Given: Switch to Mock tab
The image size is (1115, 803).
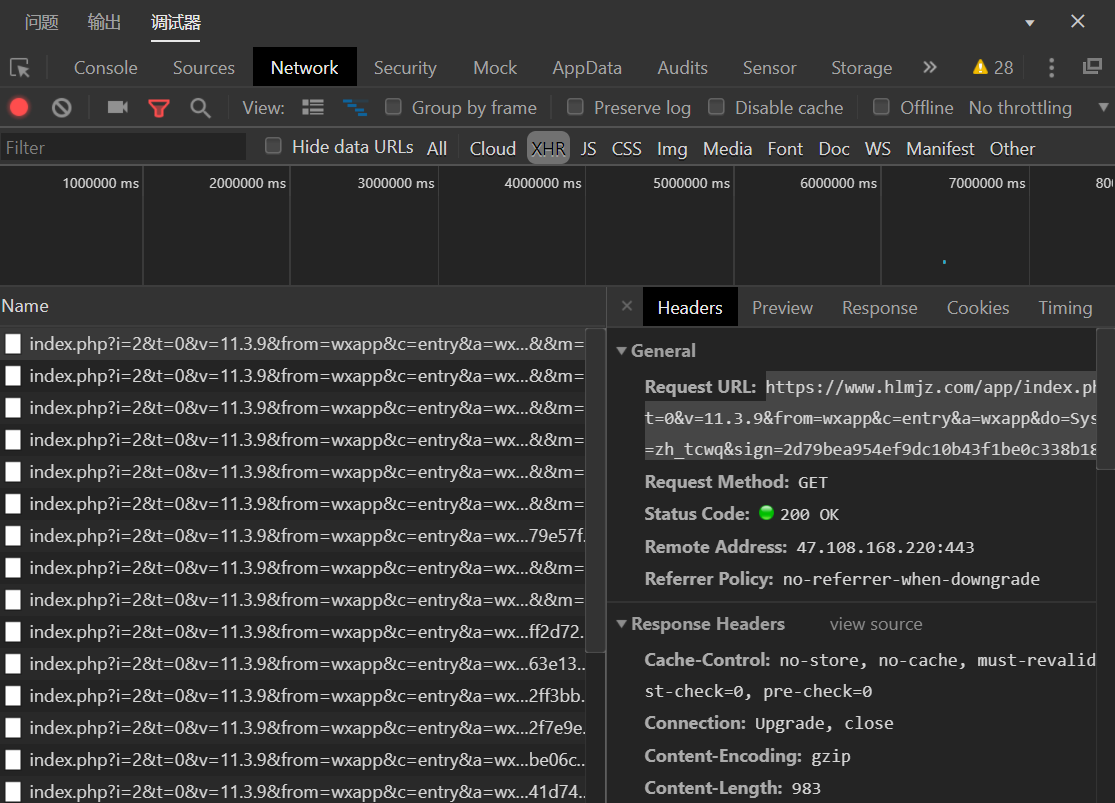Looking at the screenshot, I should click(x=495, y=68).
